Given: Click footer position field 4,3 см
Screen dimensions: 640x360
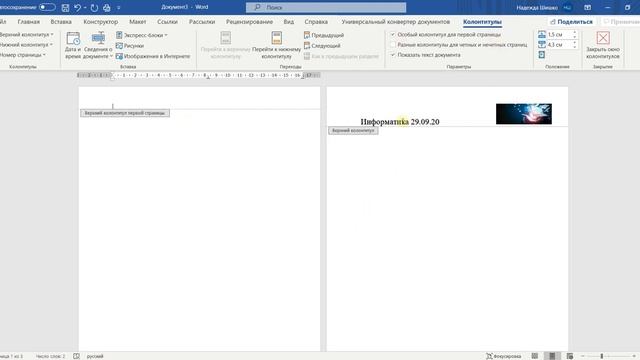Looking at the screenshot, I should pyautogui.click(x=559, y=44).
